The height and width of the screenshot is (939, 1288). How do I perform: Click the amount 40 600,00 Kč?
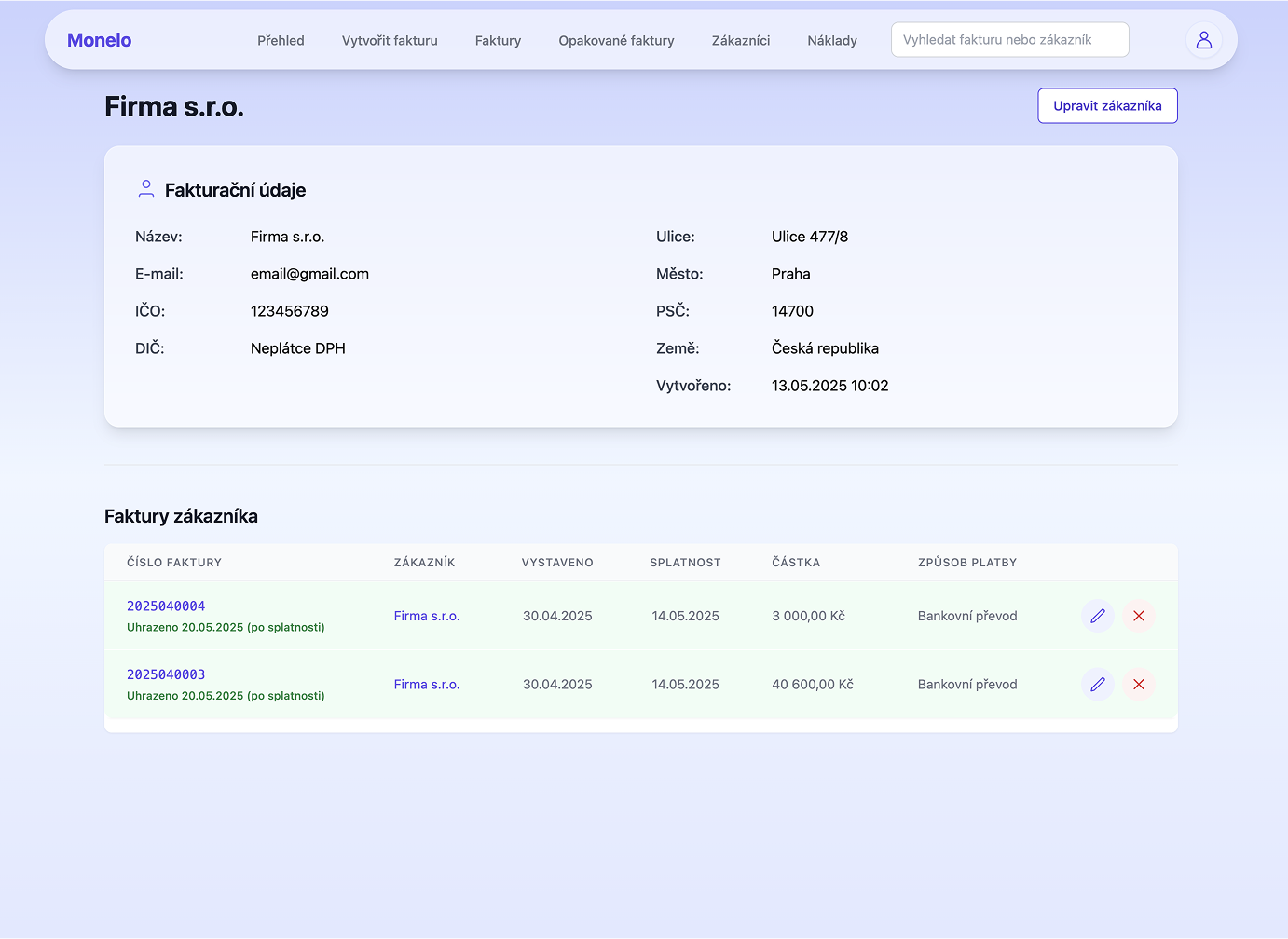tap(813, 684)
